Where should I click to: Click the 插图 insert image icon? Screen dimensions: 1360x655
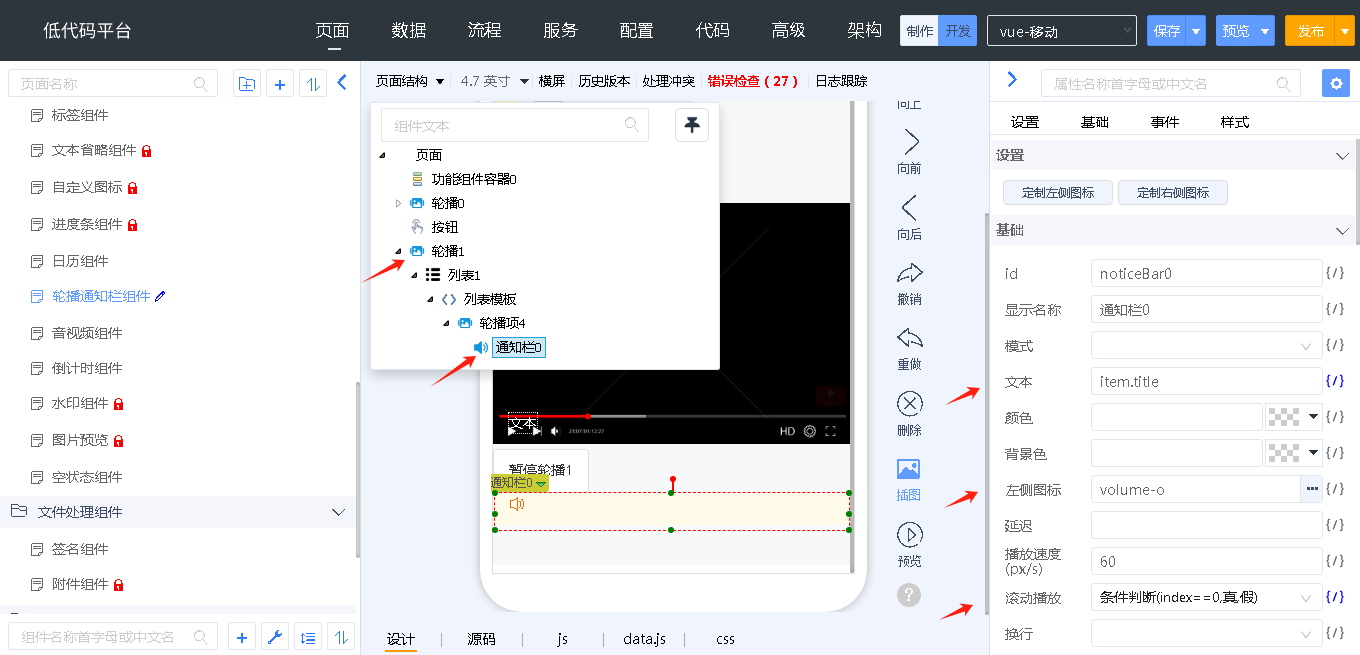coord(909,468)
